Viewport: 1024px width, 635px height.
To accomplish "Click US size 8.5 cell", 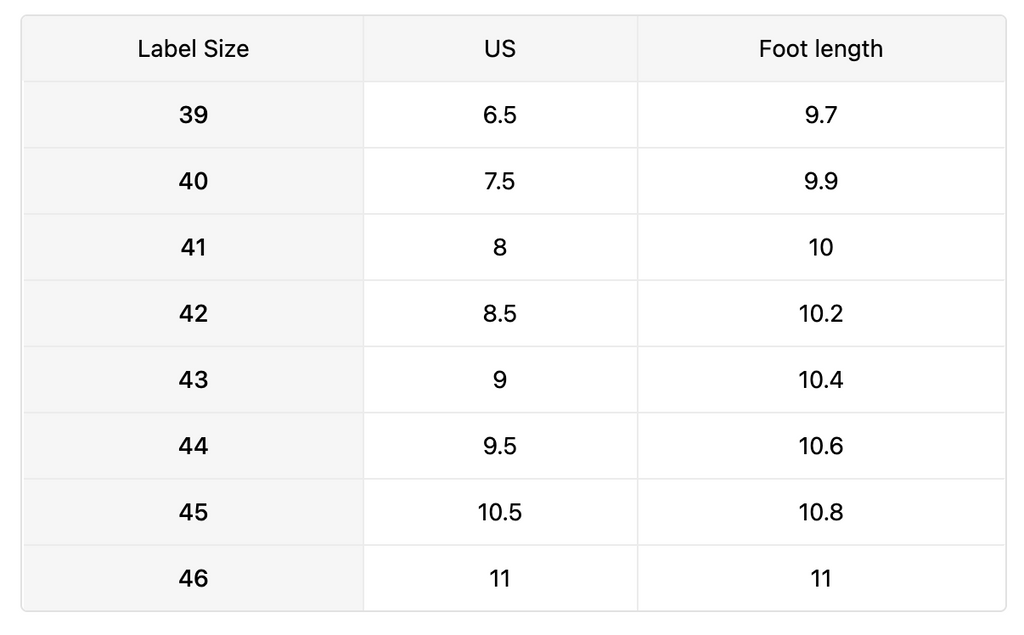I will coord(499,313).
